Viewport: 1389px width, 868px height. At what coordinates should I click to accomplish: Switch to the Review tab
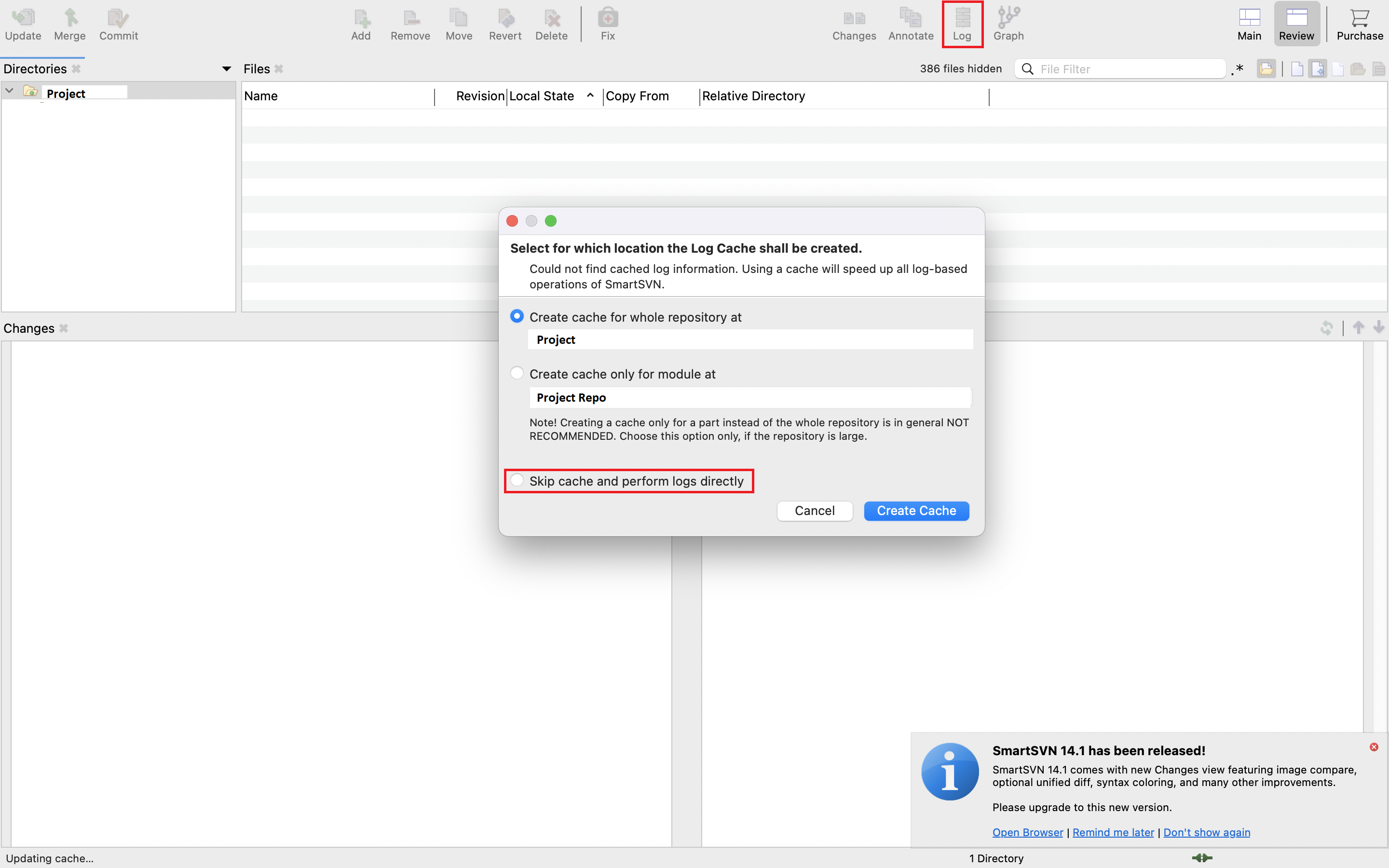pyautogui.click(x=1295, y=22)
